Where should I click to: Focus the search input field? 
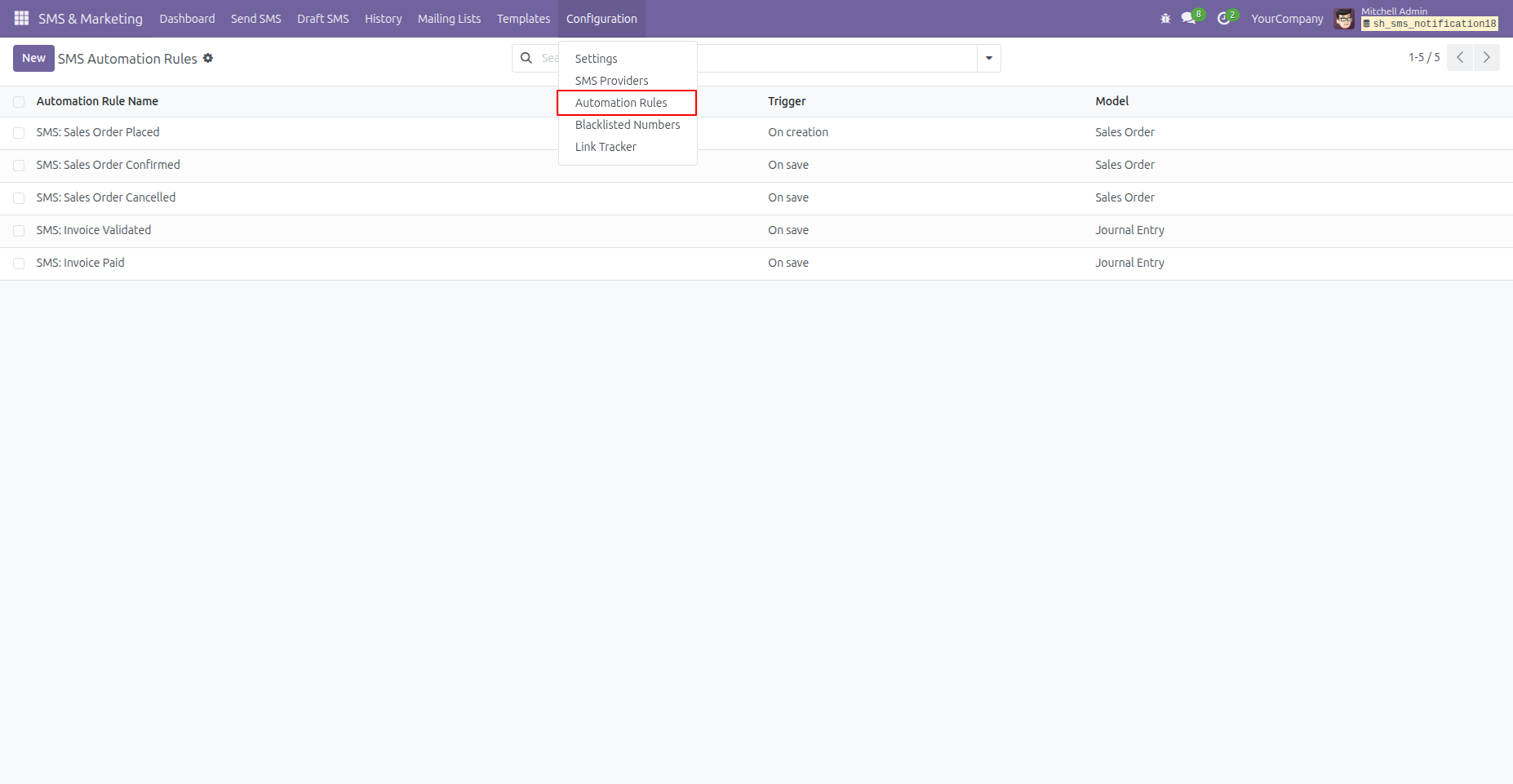point(756,58)
